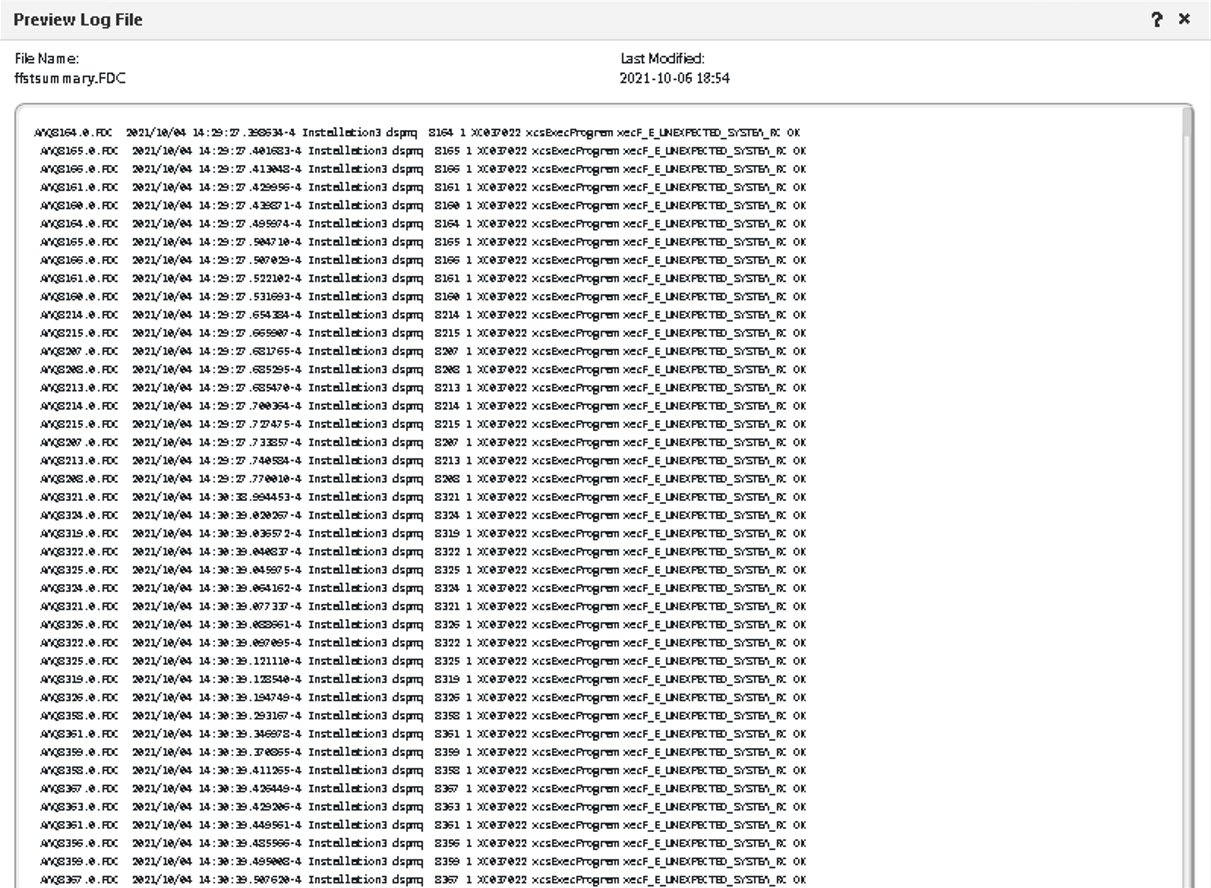
Task: Pick the row with timestamp 14:30:39.293167
Action: pos(421,715)
